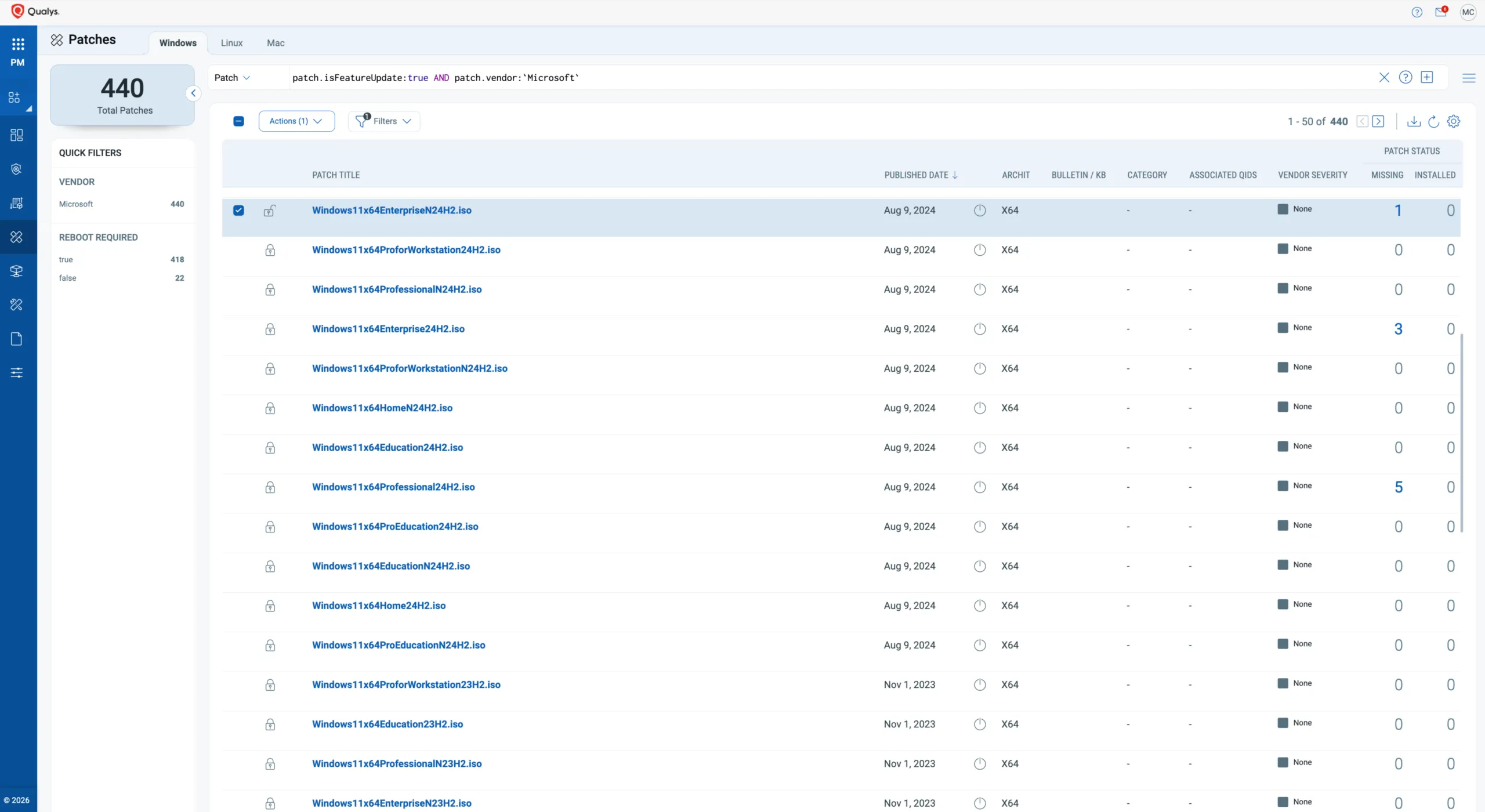Screen dimensions: 1485x812
Task: Open Windows11x64ProforWorkstation23H2.iso patch link
Action: (406, 685)
